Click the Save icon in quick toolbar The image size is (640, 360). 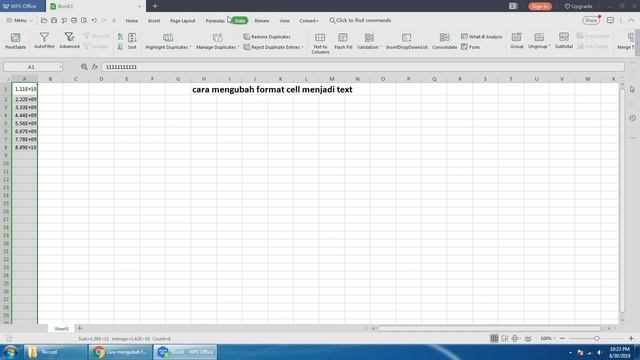pyautogui.click(x=53, y=20)
